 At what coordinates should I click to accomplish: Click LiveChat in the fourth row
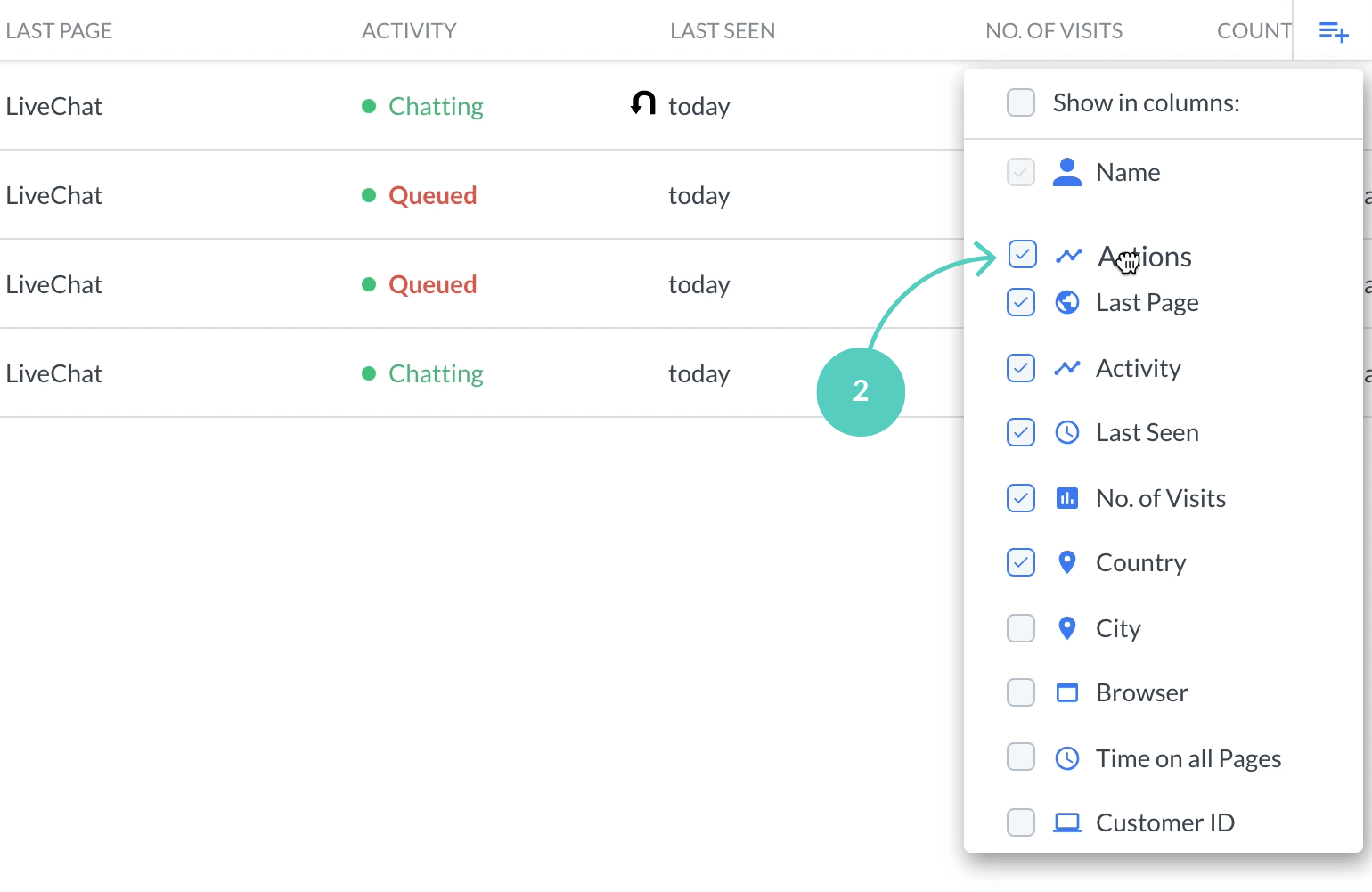(53, 373)
